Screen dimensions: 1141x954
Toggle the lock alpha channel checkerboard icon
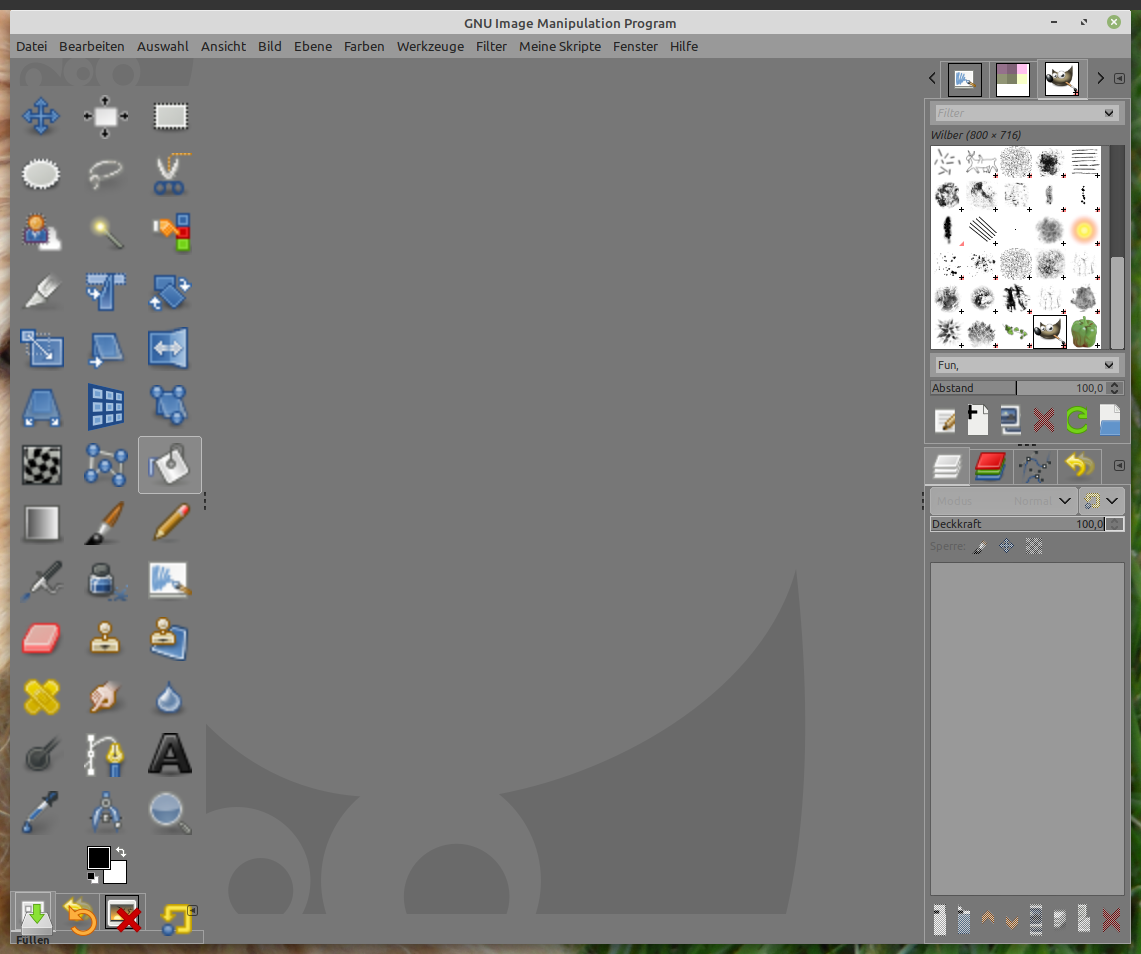1034,546
